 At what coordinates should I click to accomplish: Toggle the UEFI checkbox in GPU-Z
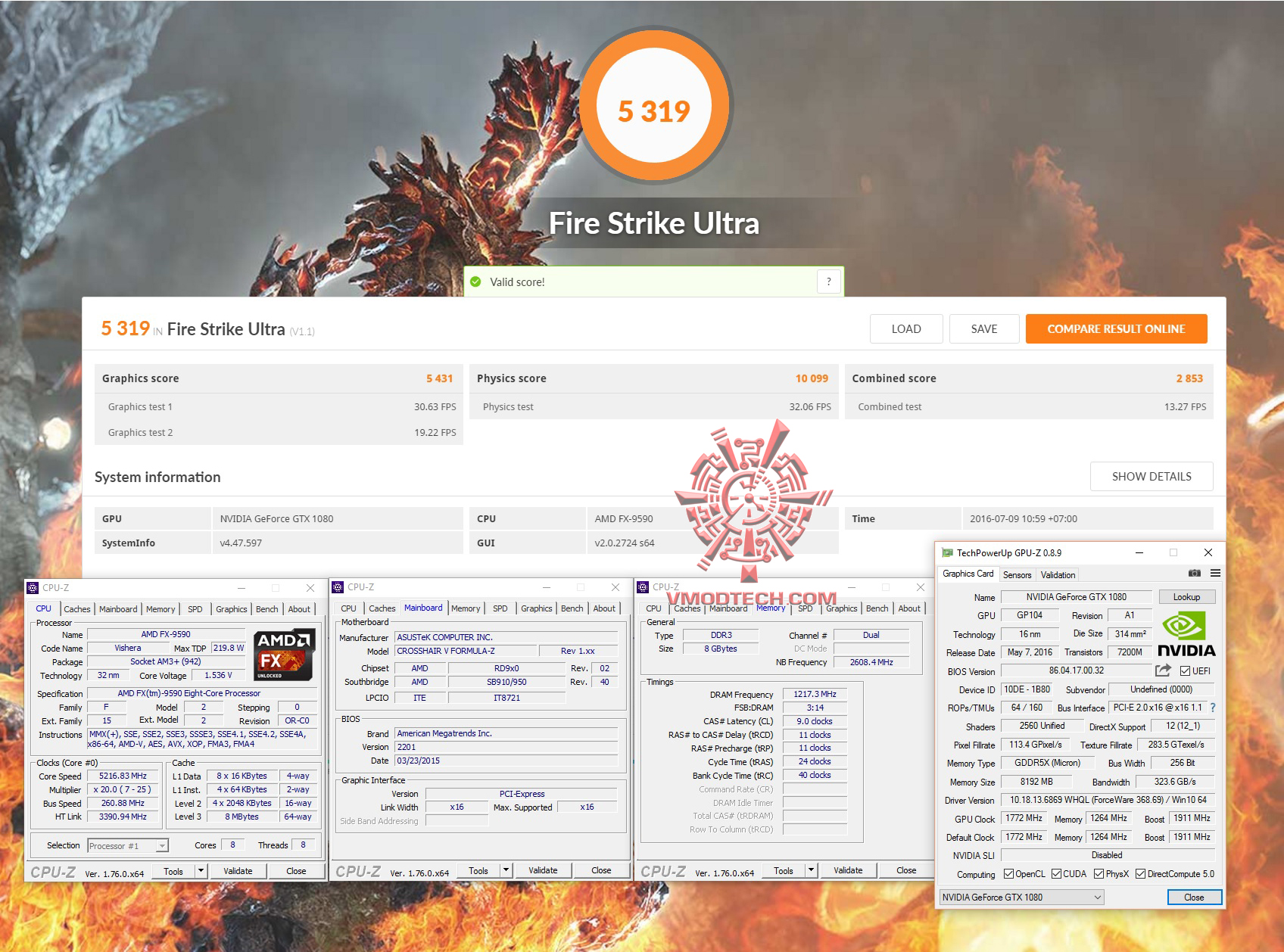click(1185, 671)
